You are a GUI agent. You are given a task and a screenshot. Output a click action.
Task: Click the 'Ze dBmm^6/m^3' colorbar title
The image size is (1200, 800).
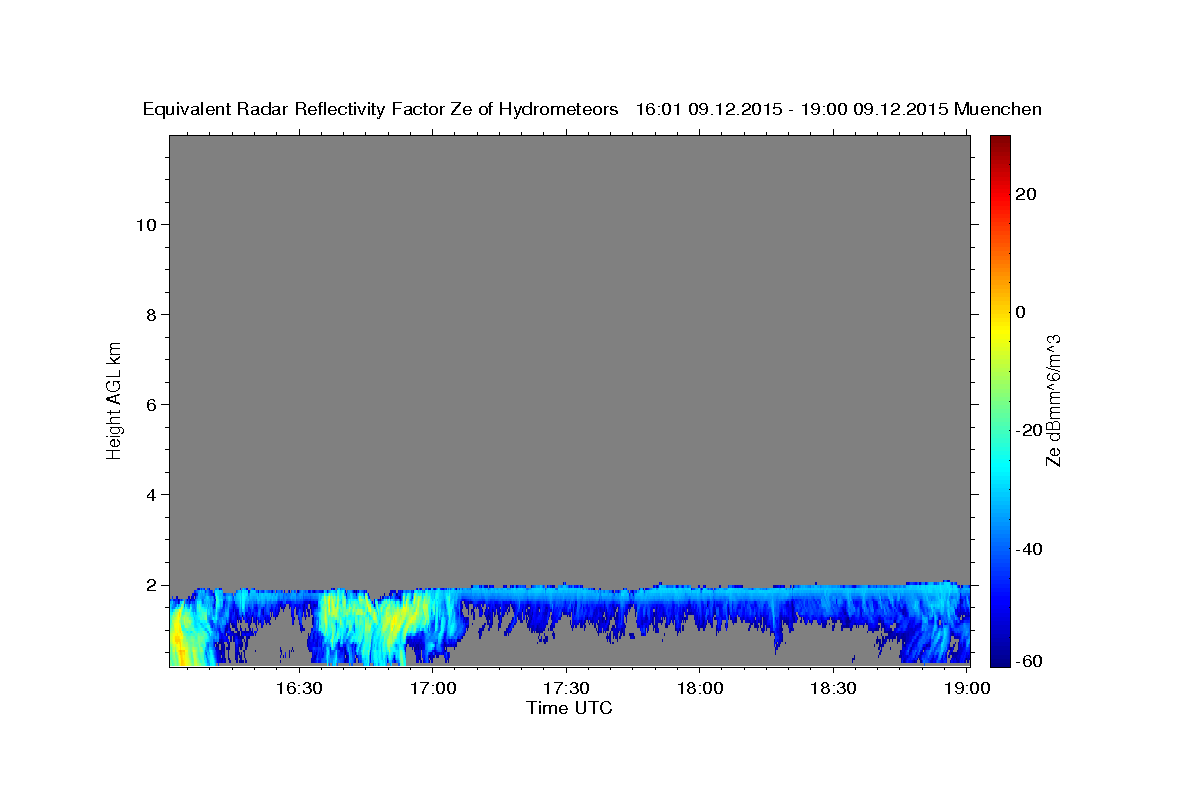[1053, 400]
